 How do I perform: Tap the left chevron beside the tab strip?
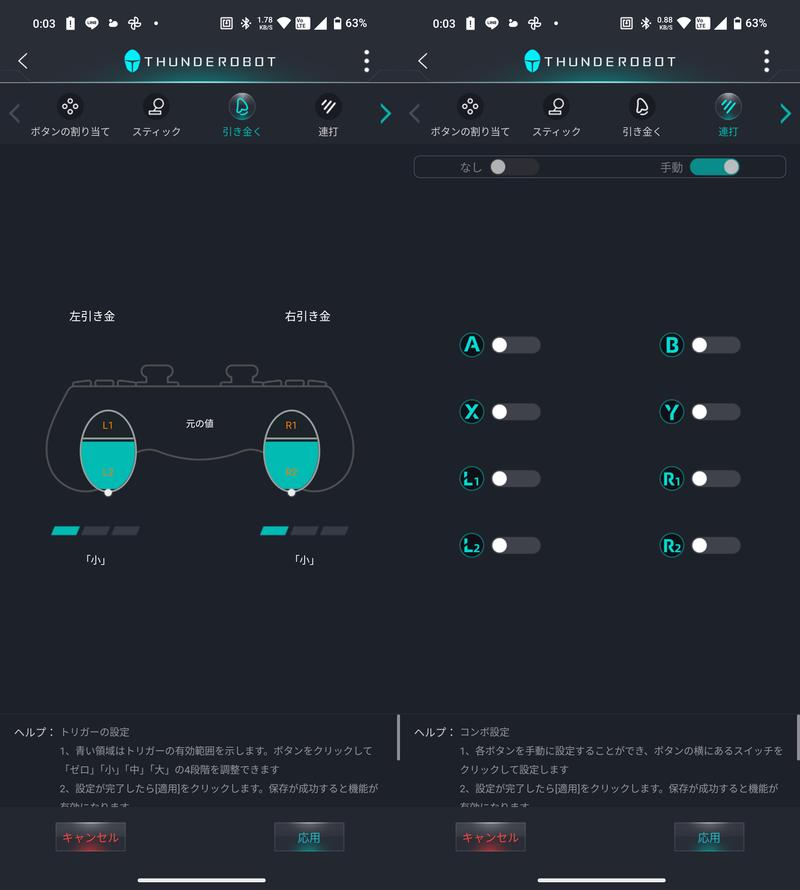[12, 114]
